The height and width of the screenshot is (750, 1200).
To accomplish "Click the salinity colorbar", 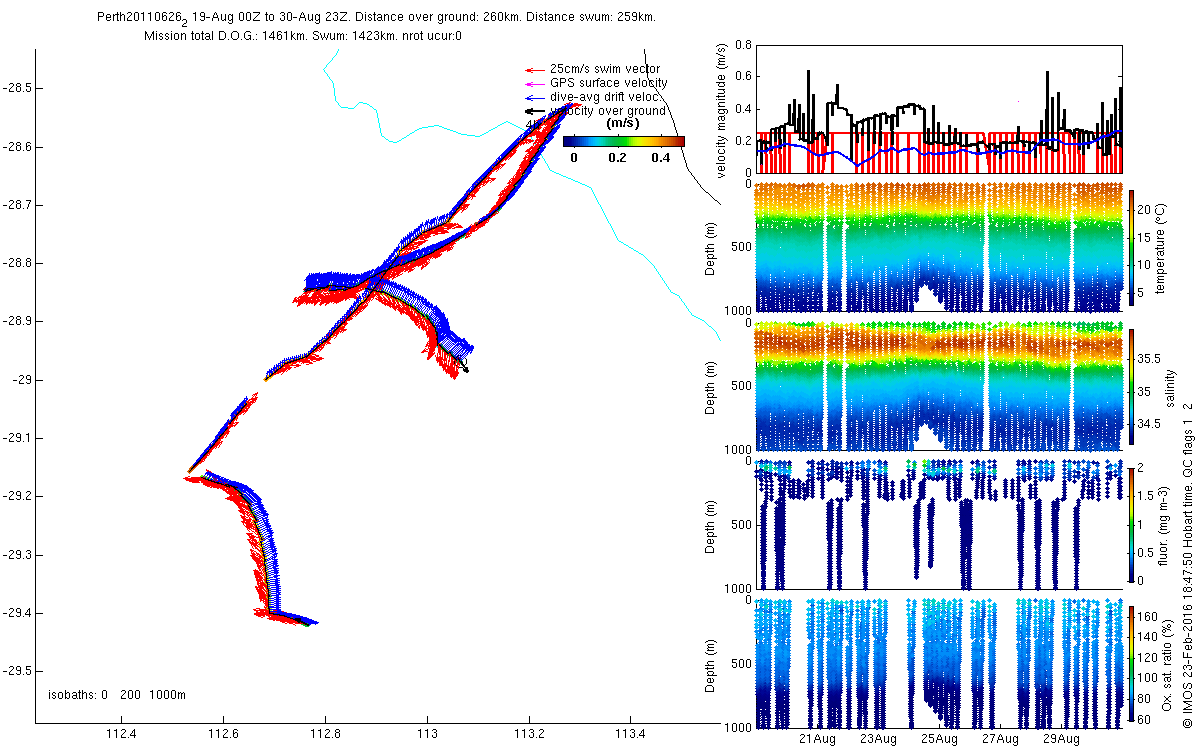I will point(1131,386).
